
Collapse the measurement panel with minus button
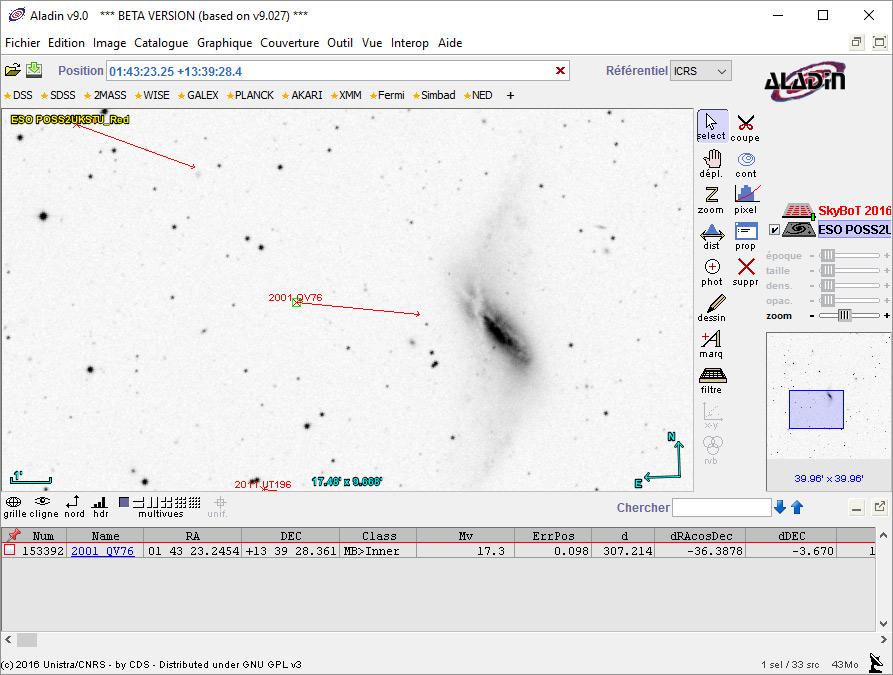click(x=857, y=507)
